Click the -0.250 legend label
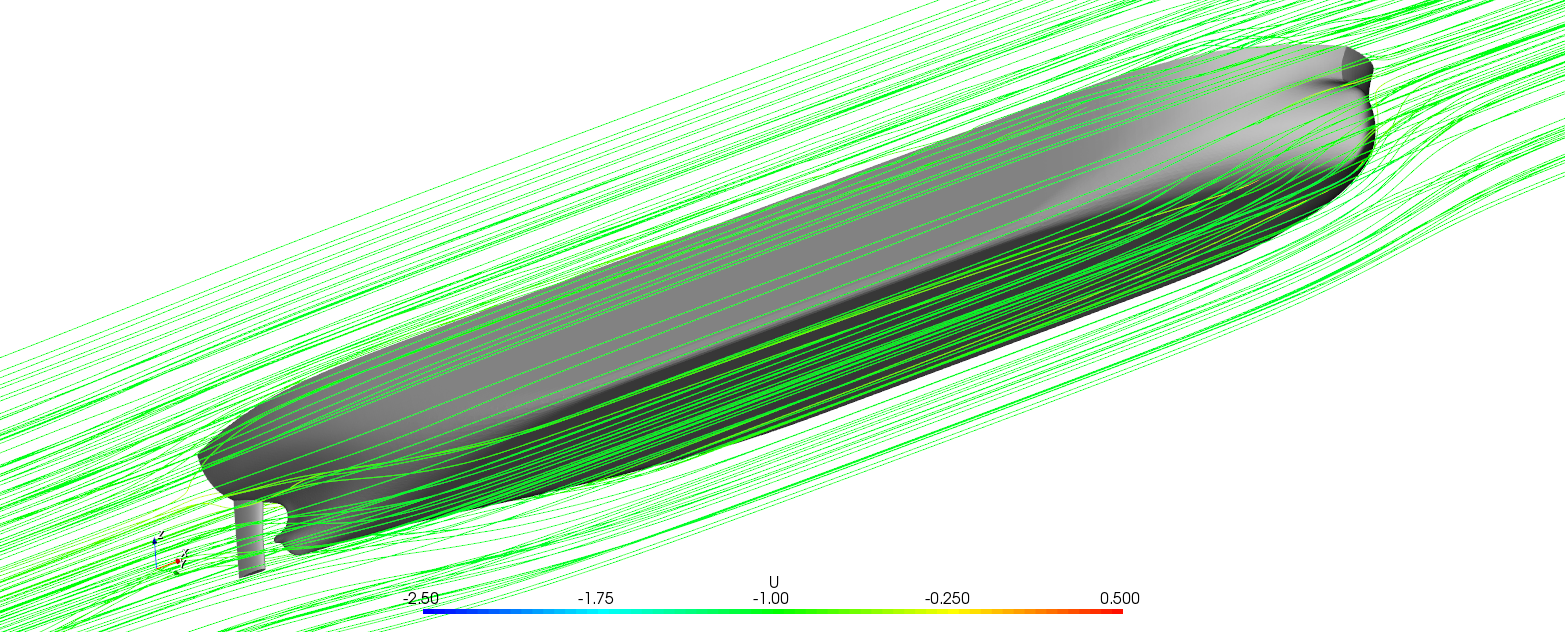 click(x=947, y=598)
